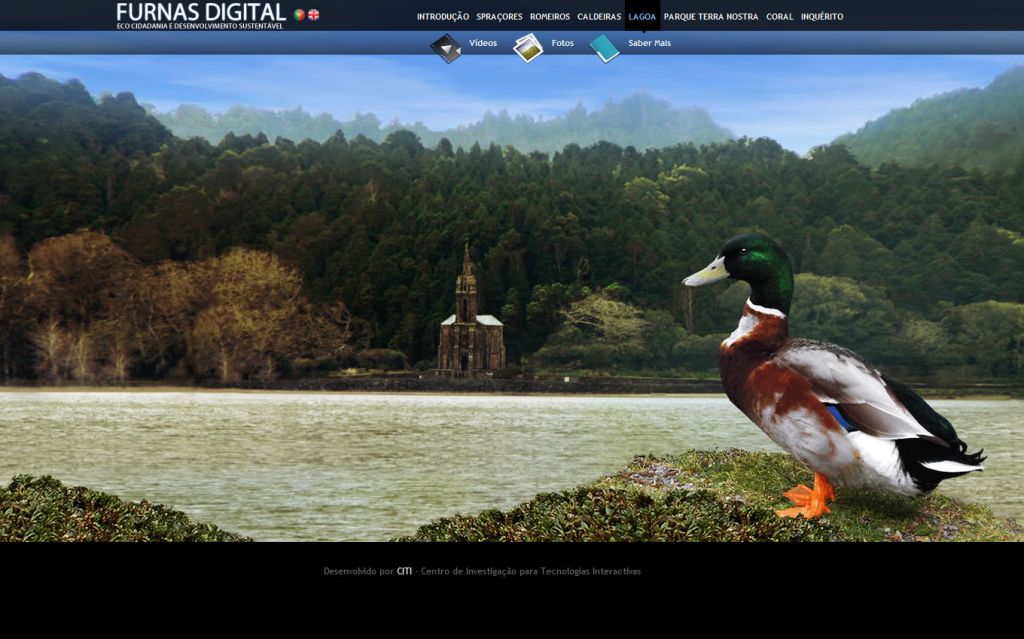Click the Vídeos text link
The height and width of the screenshot is (639, 1024).
point(483,43)
